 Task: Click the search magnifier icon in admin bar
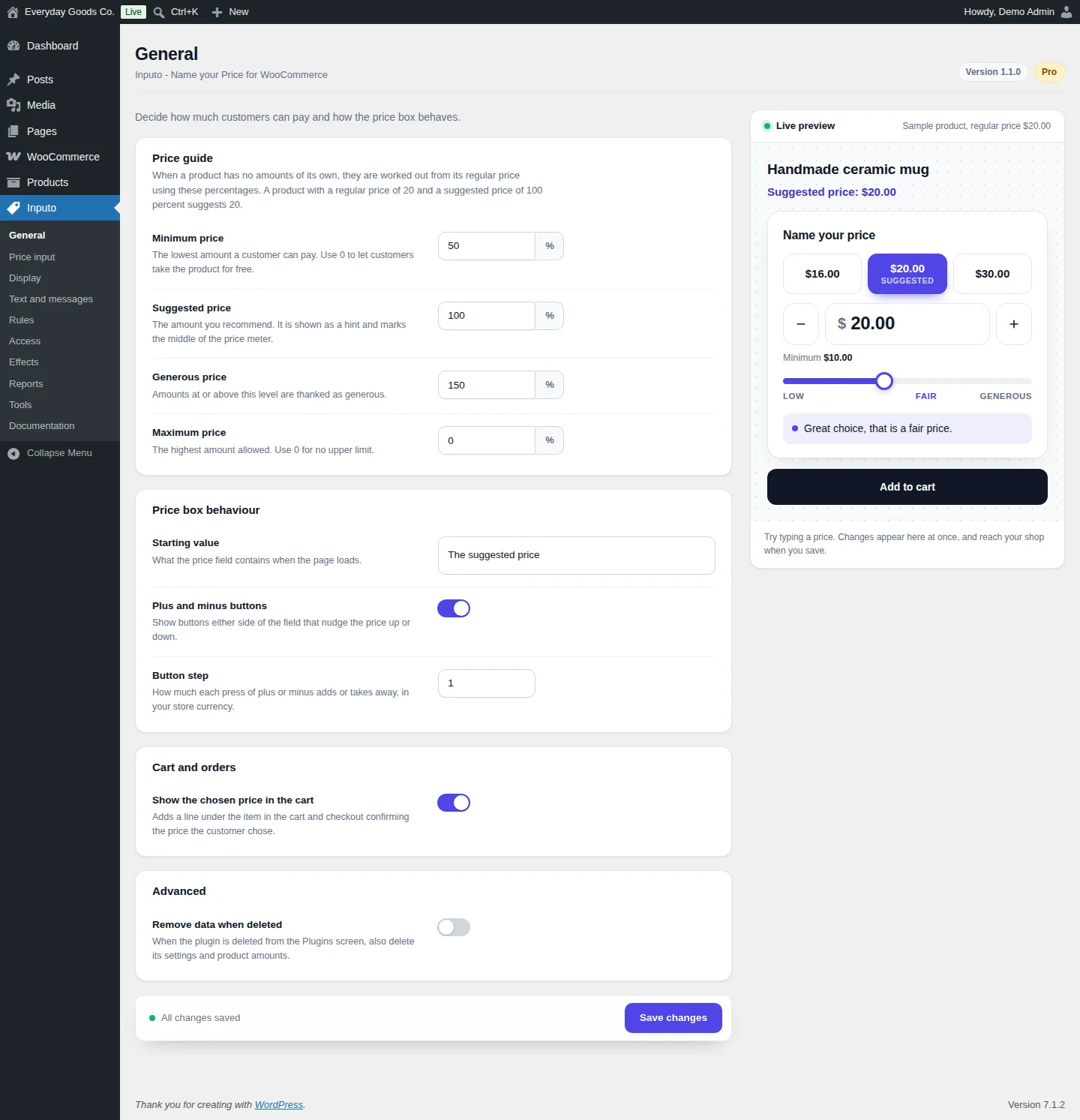159,12
